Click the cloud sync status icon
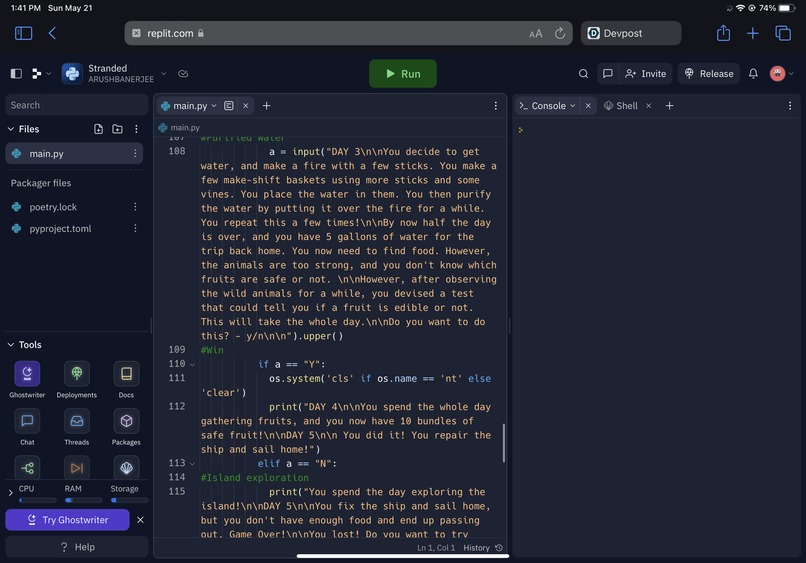 click(183, 74)
